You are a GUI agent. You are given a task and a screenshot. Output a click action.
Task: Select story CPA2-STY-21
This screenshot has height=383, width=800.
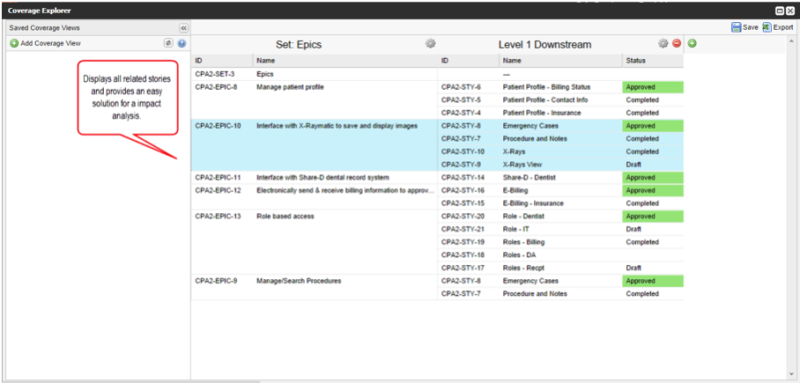(463, 229)
